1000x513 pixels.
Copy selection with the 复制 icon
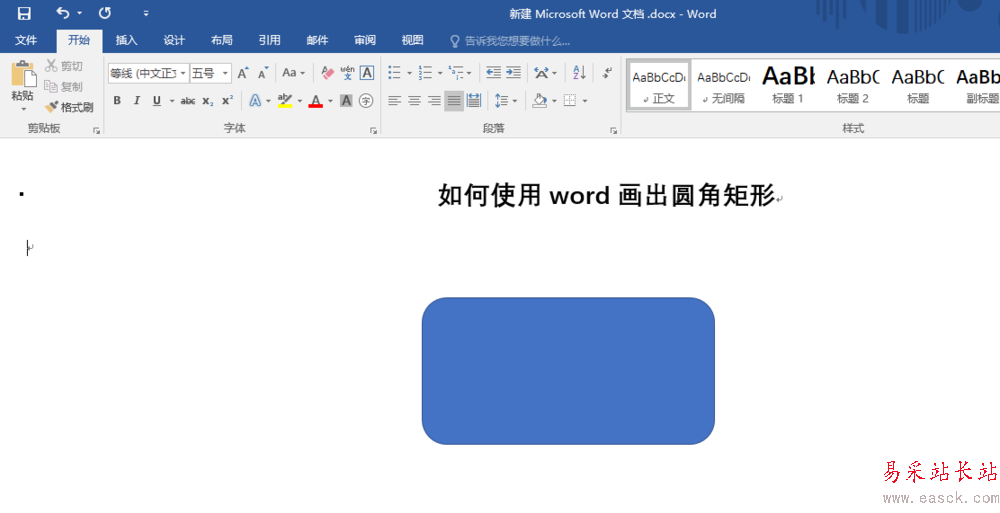point(51,86)
